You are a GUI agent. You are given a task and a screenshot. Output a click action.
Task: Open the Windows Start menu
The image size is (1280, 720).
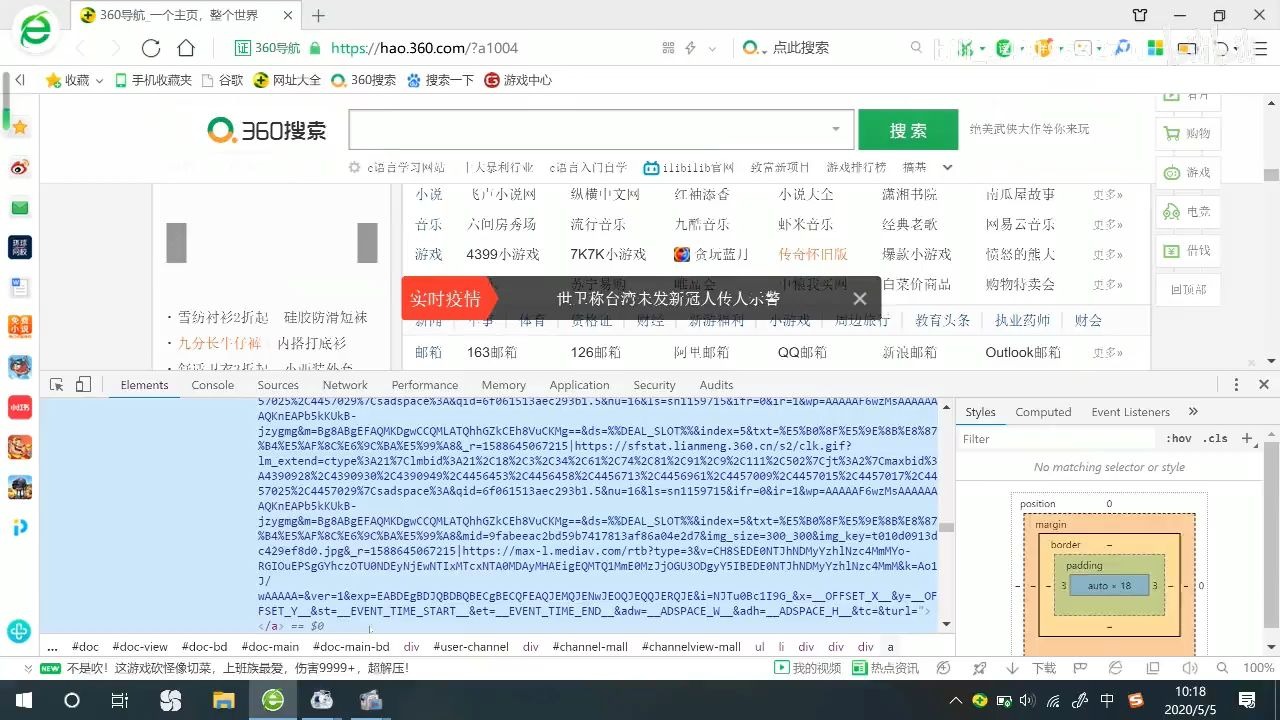tap(24, 700)
